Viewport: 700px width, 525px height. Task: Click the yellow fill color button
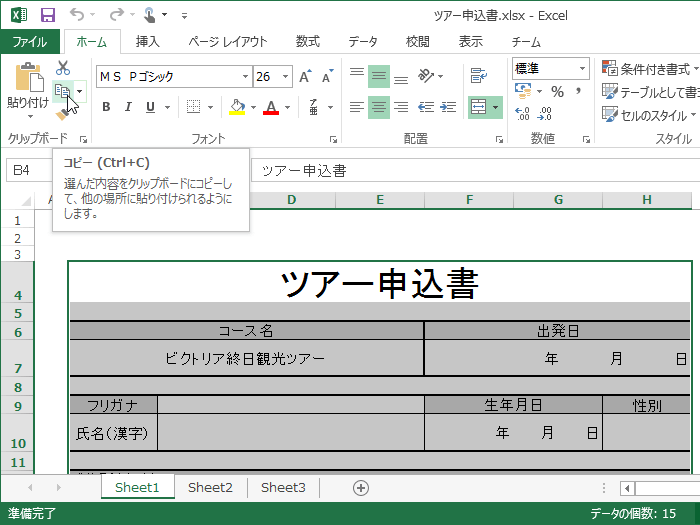[x=237, y=107]
